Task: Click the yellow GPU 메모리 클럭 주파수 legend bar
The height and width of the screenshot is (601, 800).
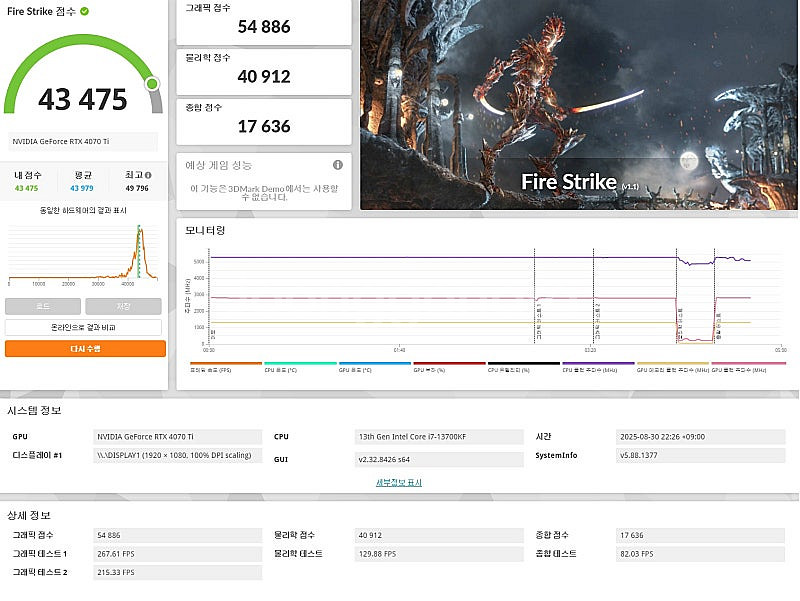Action: click(672, 364)
